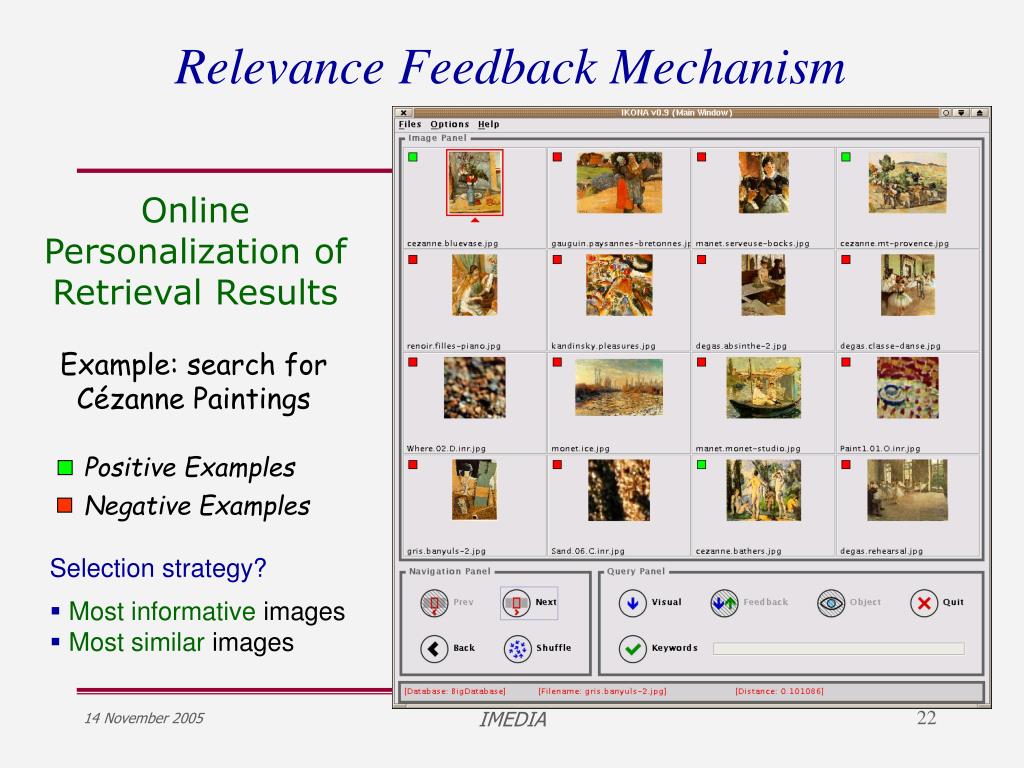Click the green Positive Examples legend square

click(x=65, y=468)
